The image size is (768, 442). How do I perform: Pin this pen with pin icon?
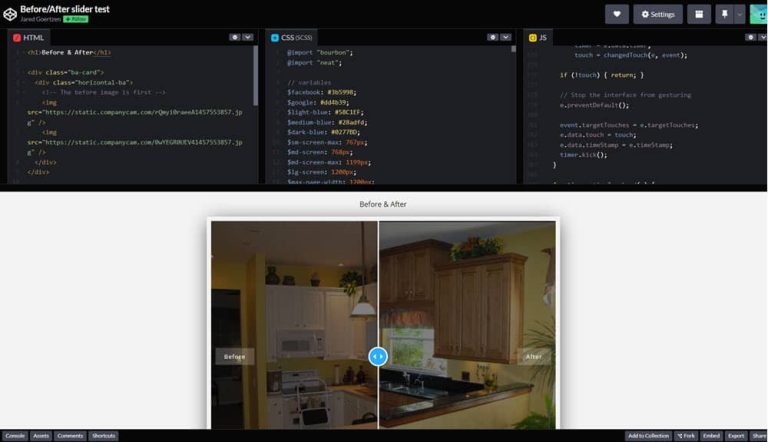pos(723,14)
